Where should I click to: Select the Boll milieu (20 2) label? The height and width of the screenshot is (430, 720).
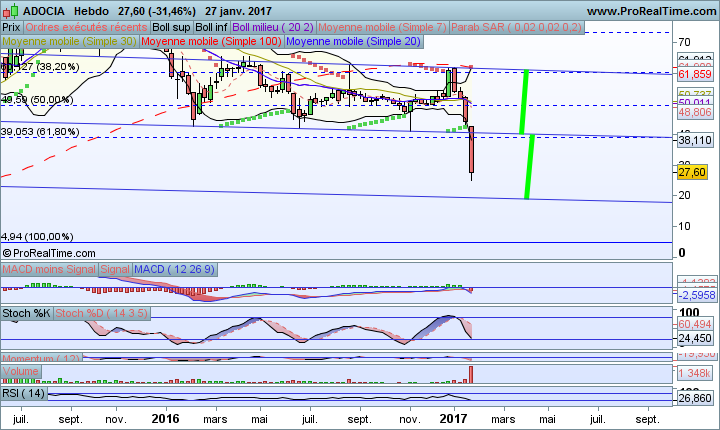(x=273, y=27)
